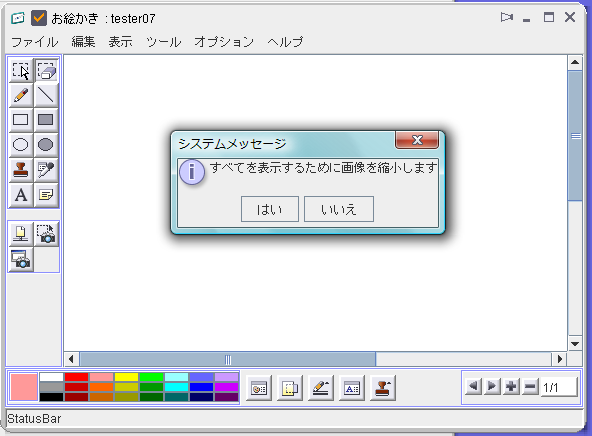
Task: Select the pencil drawing tool
Action: click(21, 95)
